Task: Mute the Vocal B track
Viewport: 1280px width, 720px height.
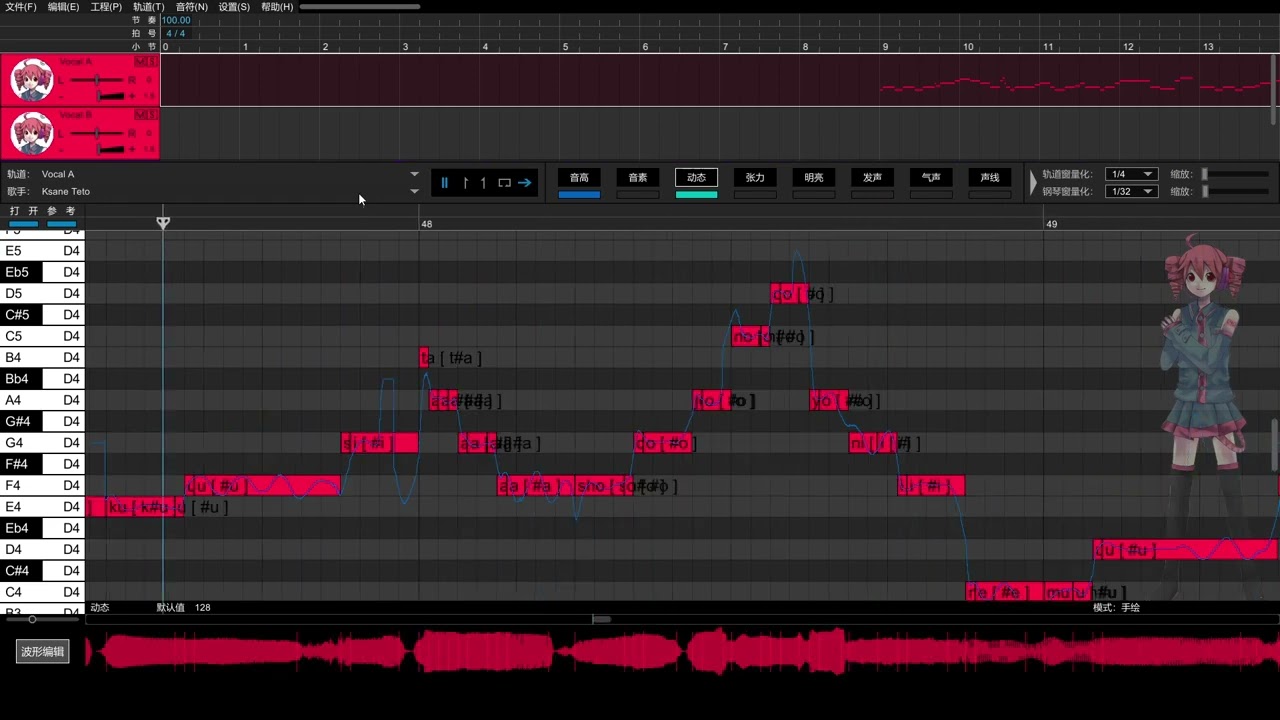Action: pos(139,116)
